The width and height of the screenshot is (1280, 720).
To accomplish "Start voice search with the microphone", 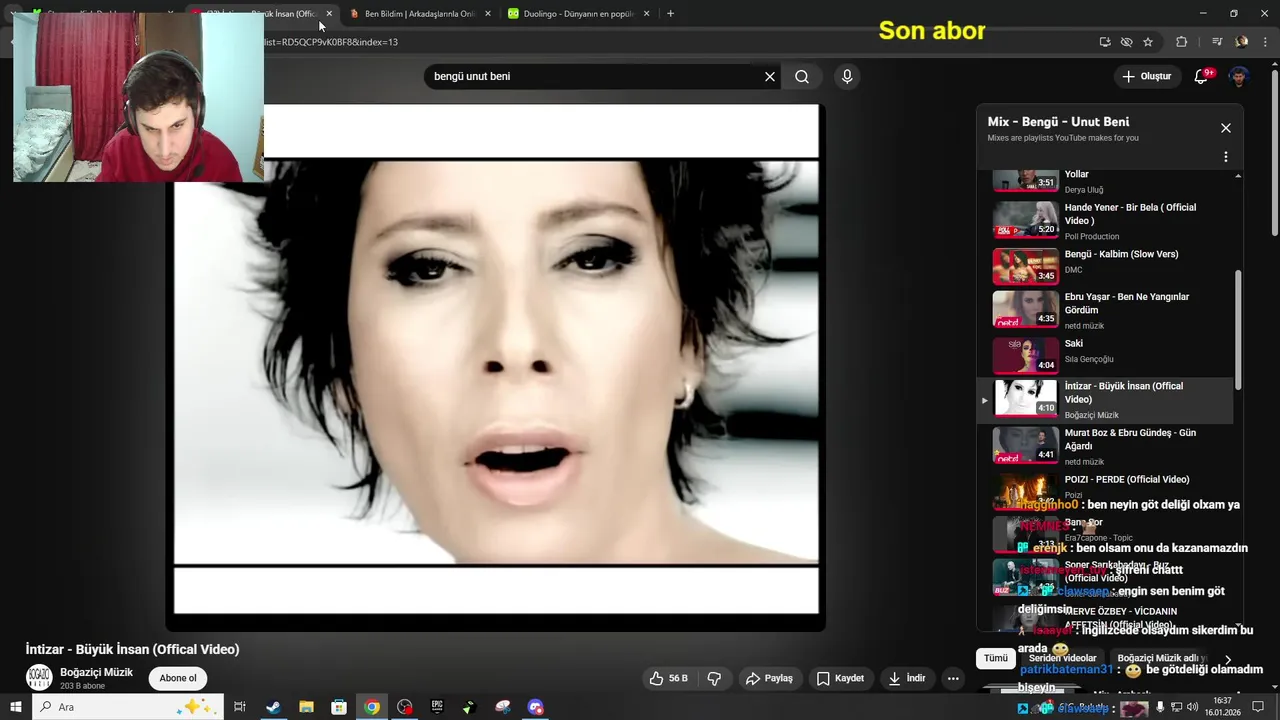I will (847, 76).
